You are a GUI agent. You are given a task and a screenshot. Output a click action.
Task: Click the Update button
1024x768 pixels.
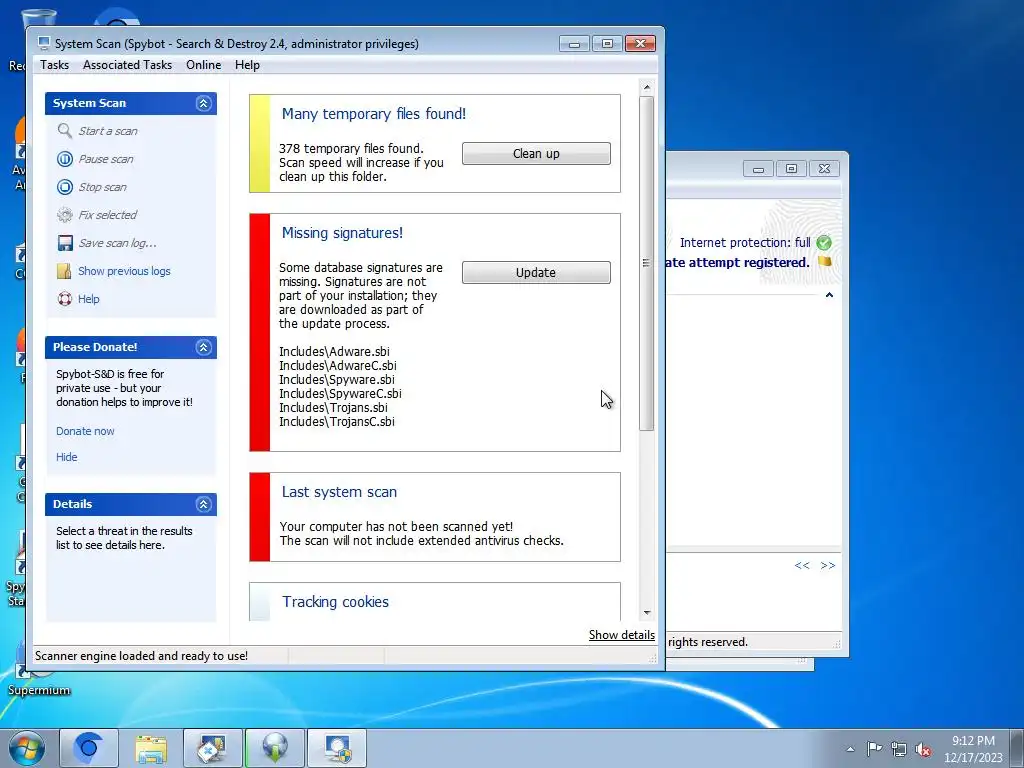click(536, 272)
